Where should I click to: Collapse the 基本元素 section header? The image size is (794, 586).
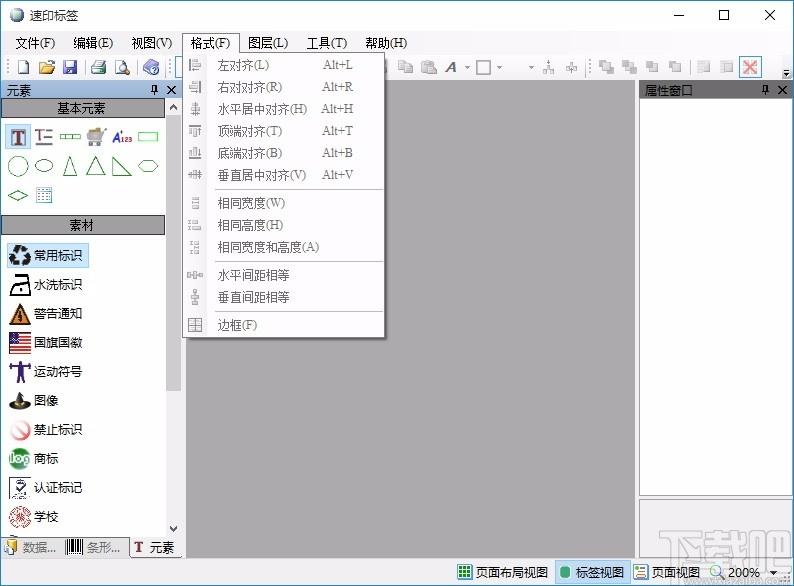click(83, 108)
